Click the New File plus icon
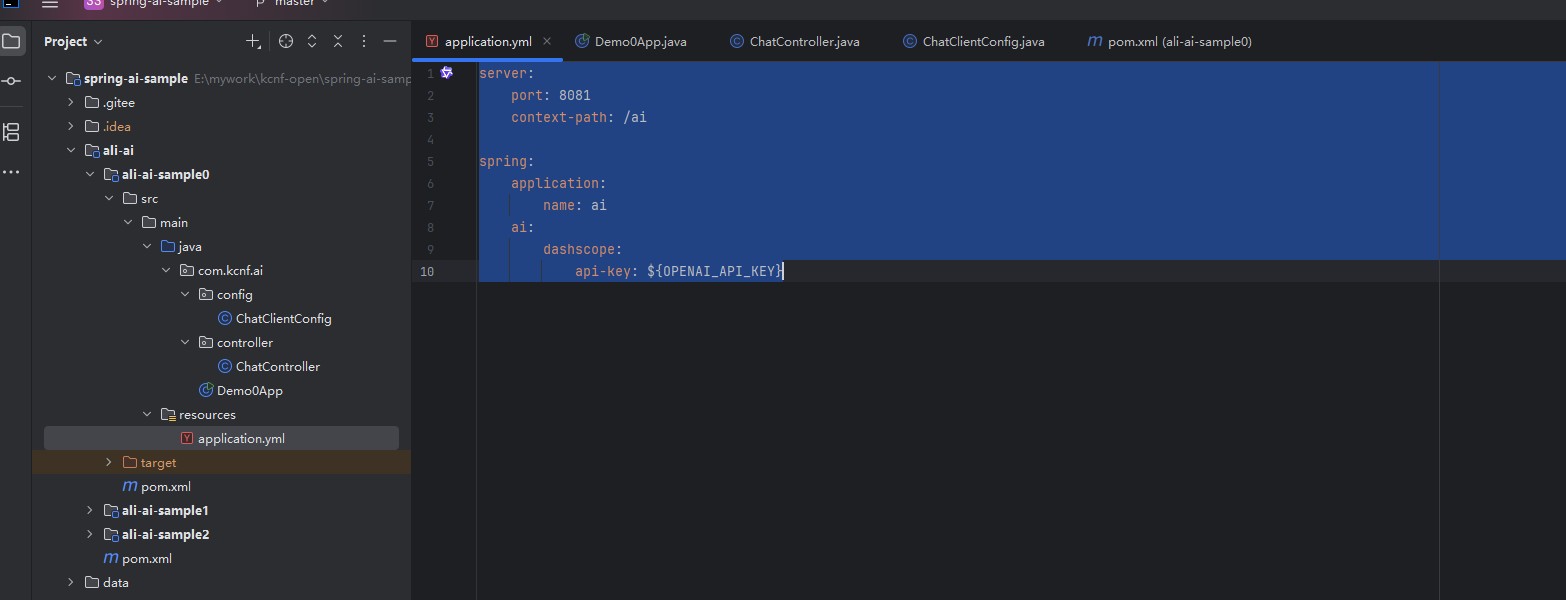The image size is (1566, 600). [x=253, y=41]
